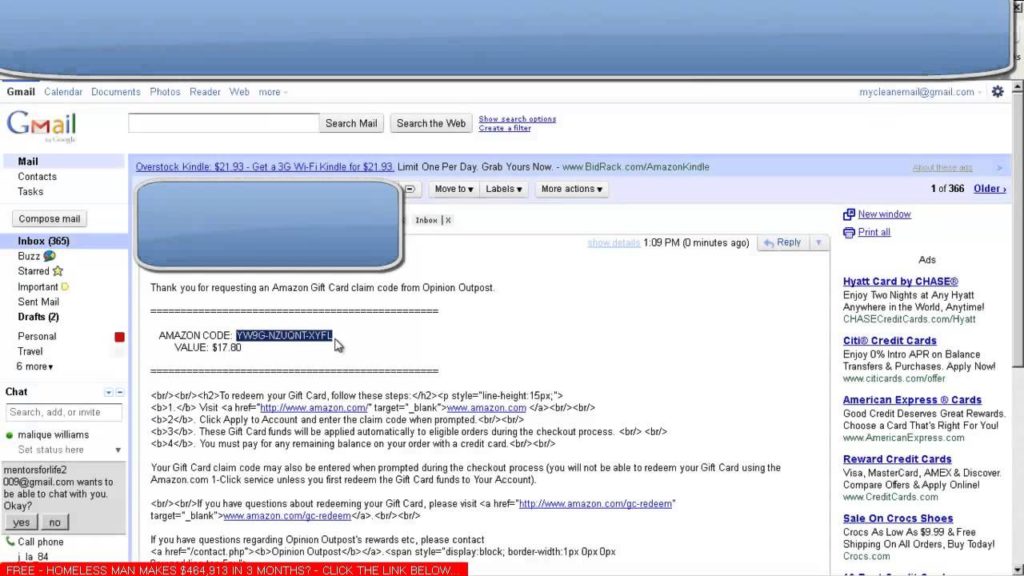Click the Reply arrow icon
Viewport: 1024px width, 576px height.
click(x=769, y=243)
